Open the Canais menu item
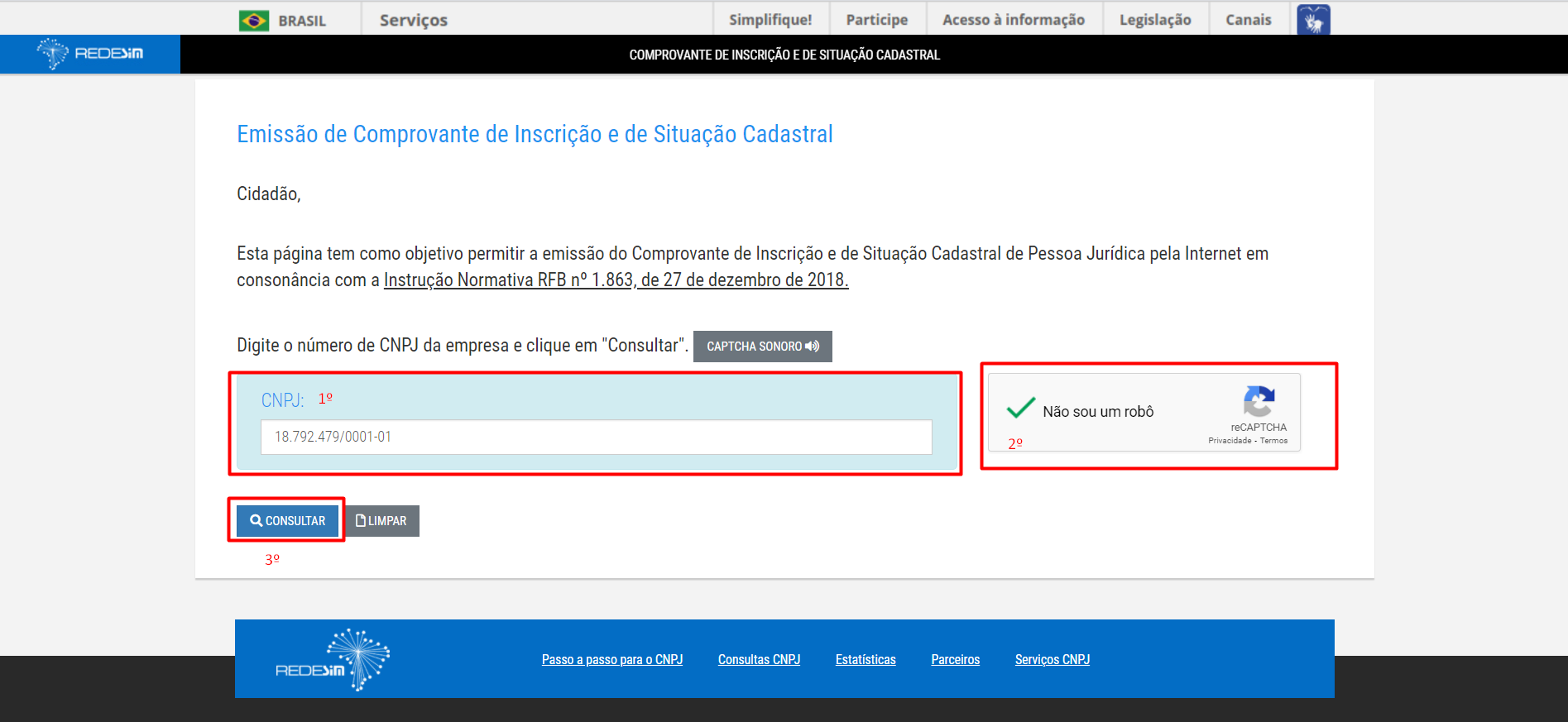The height and width of the screenshot is (722, 1568). (x=1248, y=20)
